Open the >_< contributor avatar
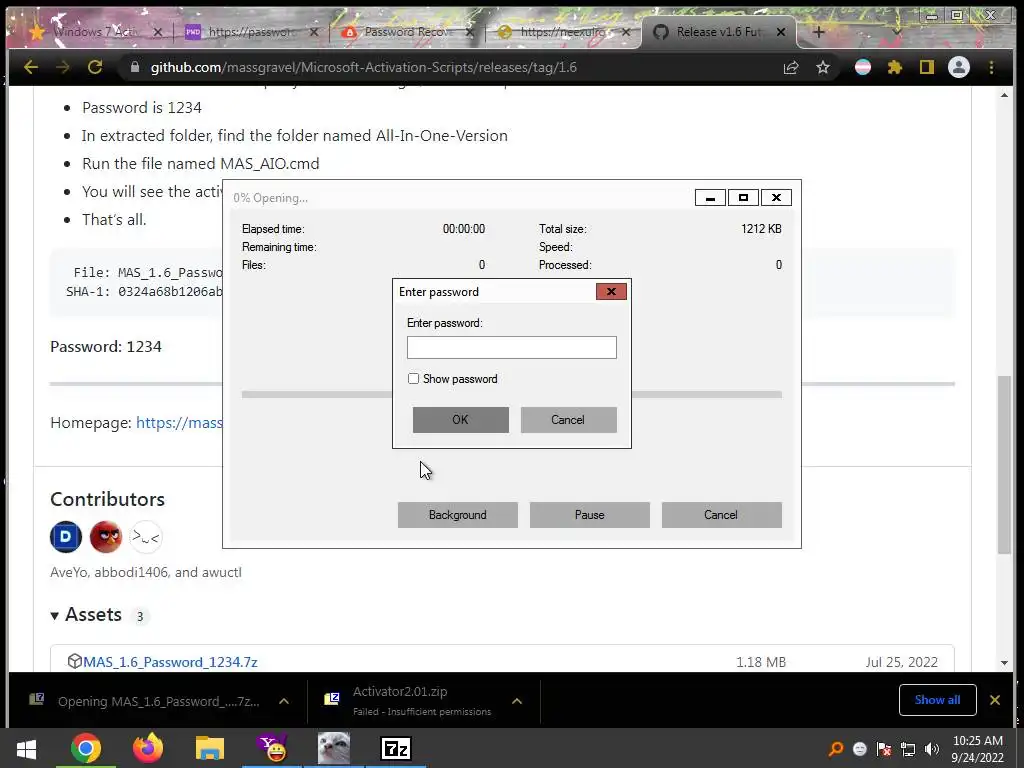This screenshot has height=768, width=1024. click(x=146, y=537)
